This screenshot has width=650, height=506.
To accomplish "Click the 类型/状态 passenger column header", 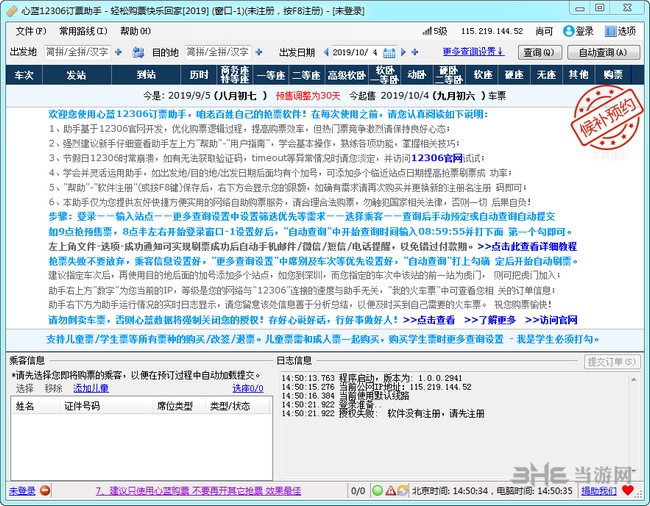I will pos(237,406).
